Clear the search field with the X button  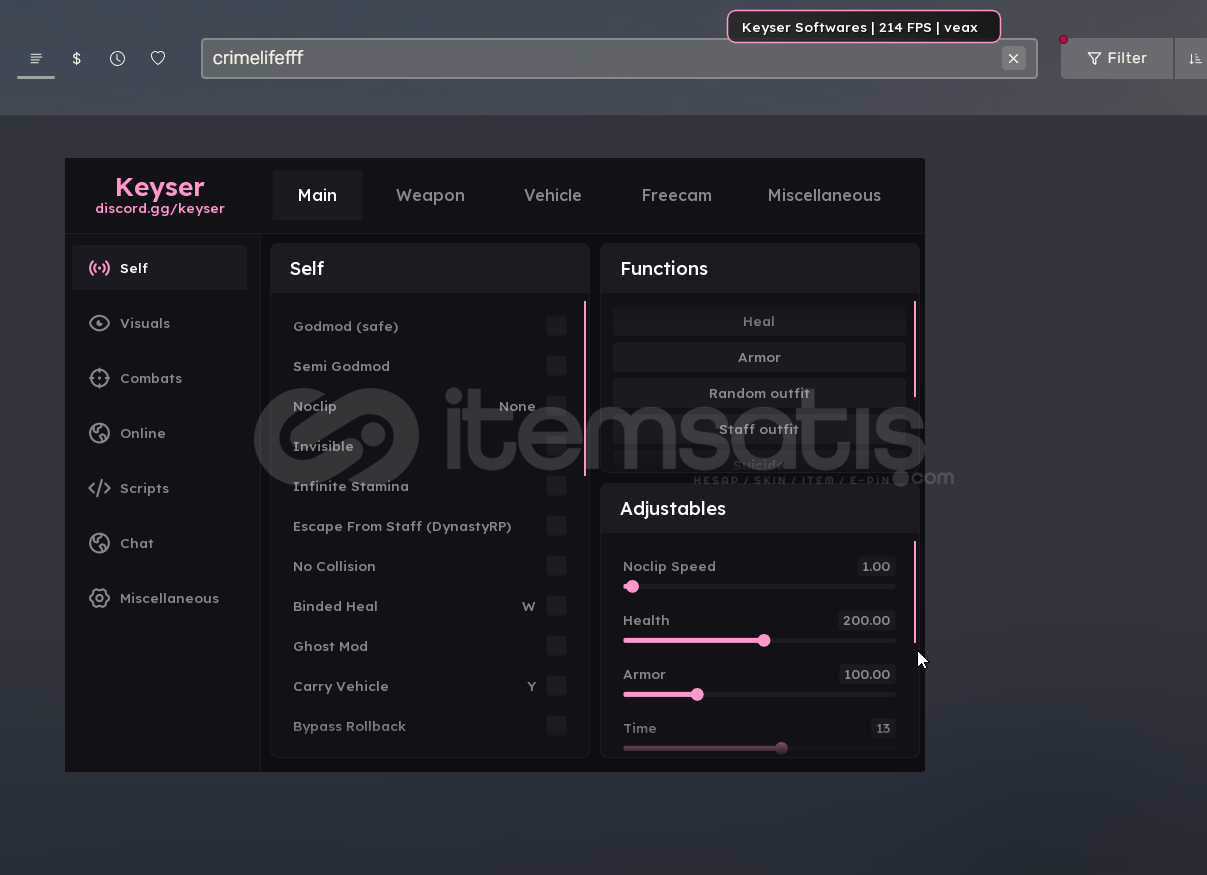point(1013,58)
